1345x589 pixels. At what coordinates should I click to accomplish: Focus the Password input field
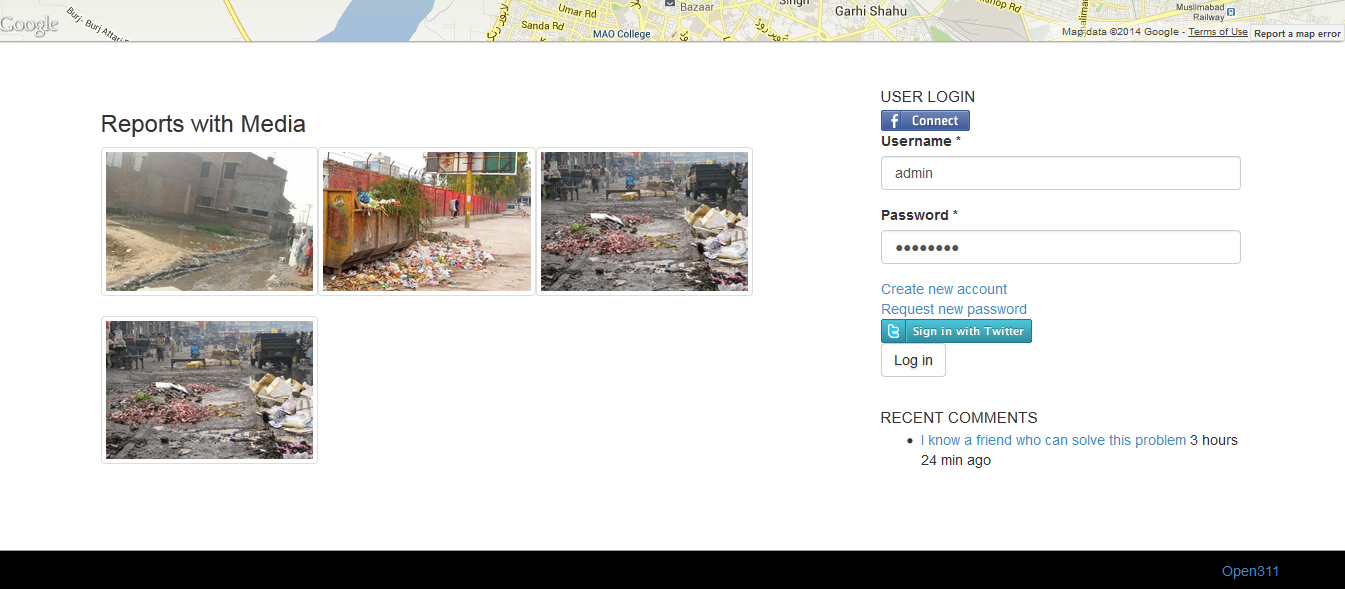pyautogui.click(x=1060, y=247)
